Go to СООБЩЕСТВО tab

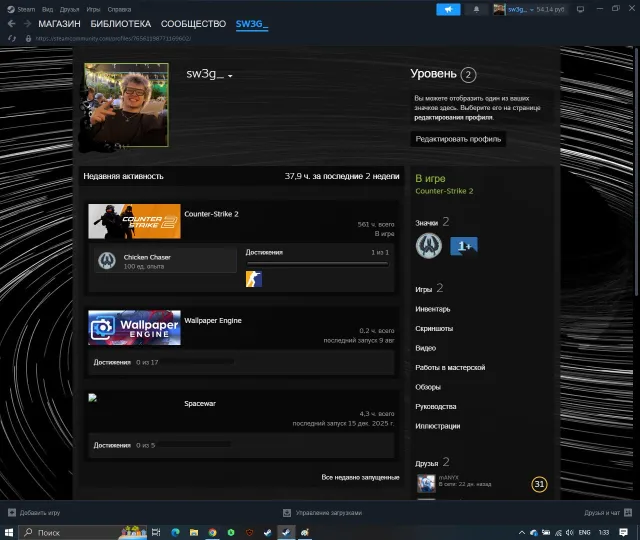click(193, 24)
